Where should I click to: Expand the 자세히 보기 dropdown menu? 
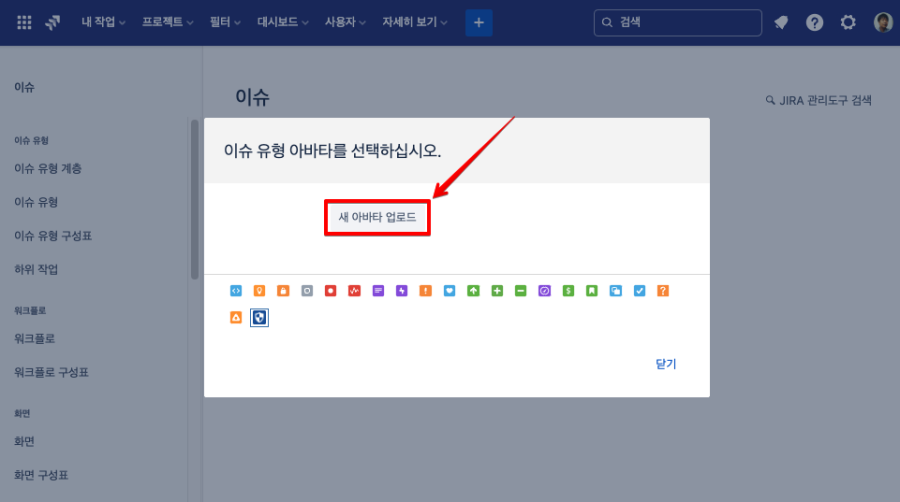(x=415, y=22)
